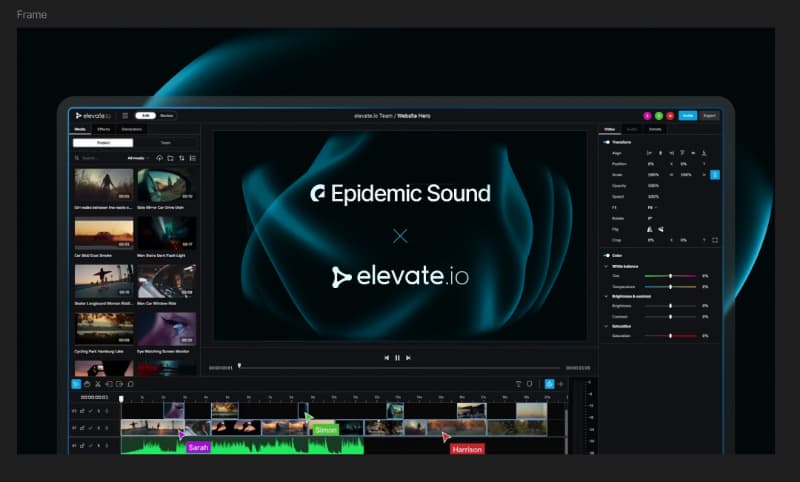Click the align horizontal center icon

pyautogui.click(x=660, y=153)
